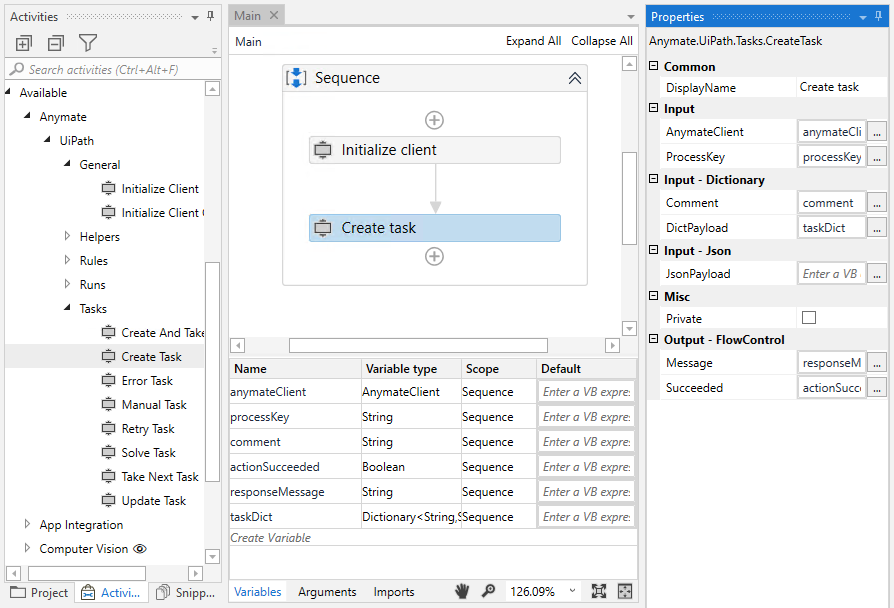
Task: Collapse the Common section in Properties
Action: pos(654,66)
